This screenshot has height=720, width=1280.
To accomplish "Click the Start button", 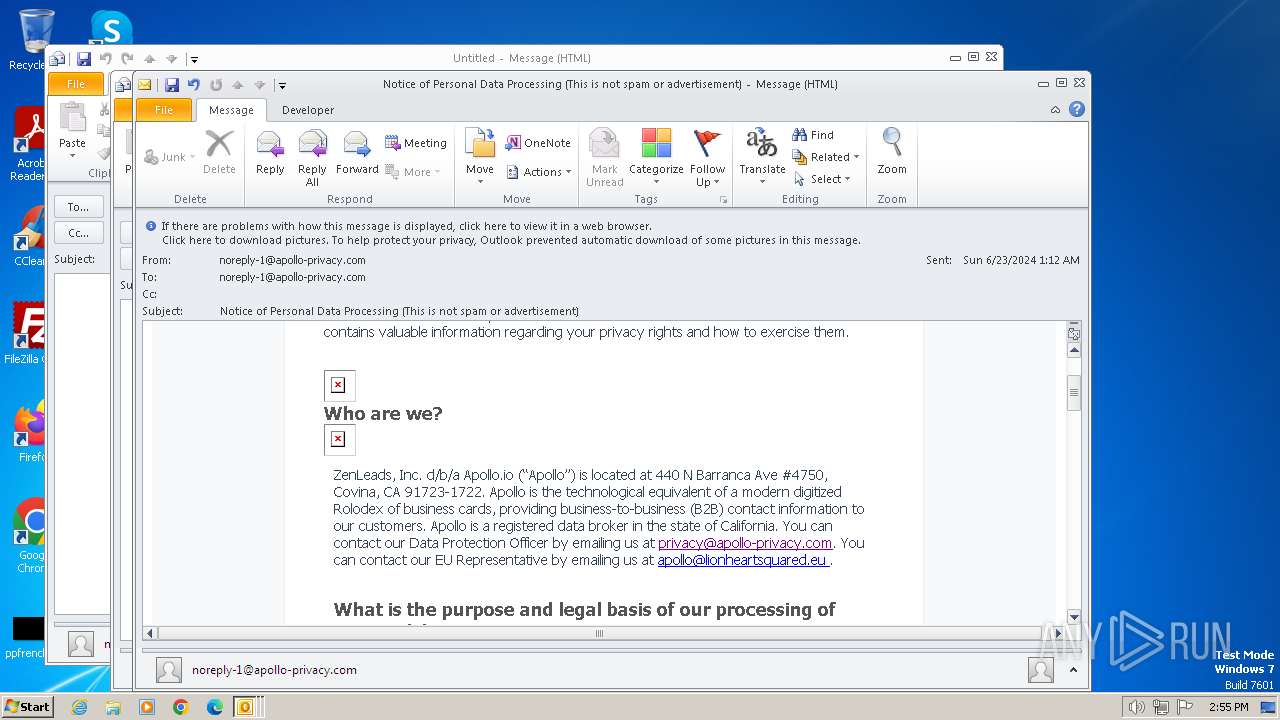I will [x=27, y=707].
